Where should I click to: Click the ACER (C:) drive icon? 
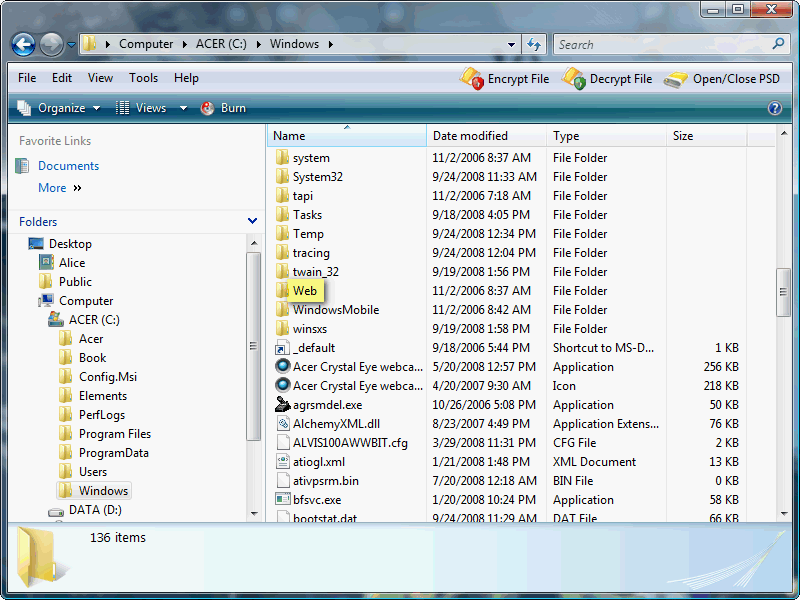click(56, 319)
